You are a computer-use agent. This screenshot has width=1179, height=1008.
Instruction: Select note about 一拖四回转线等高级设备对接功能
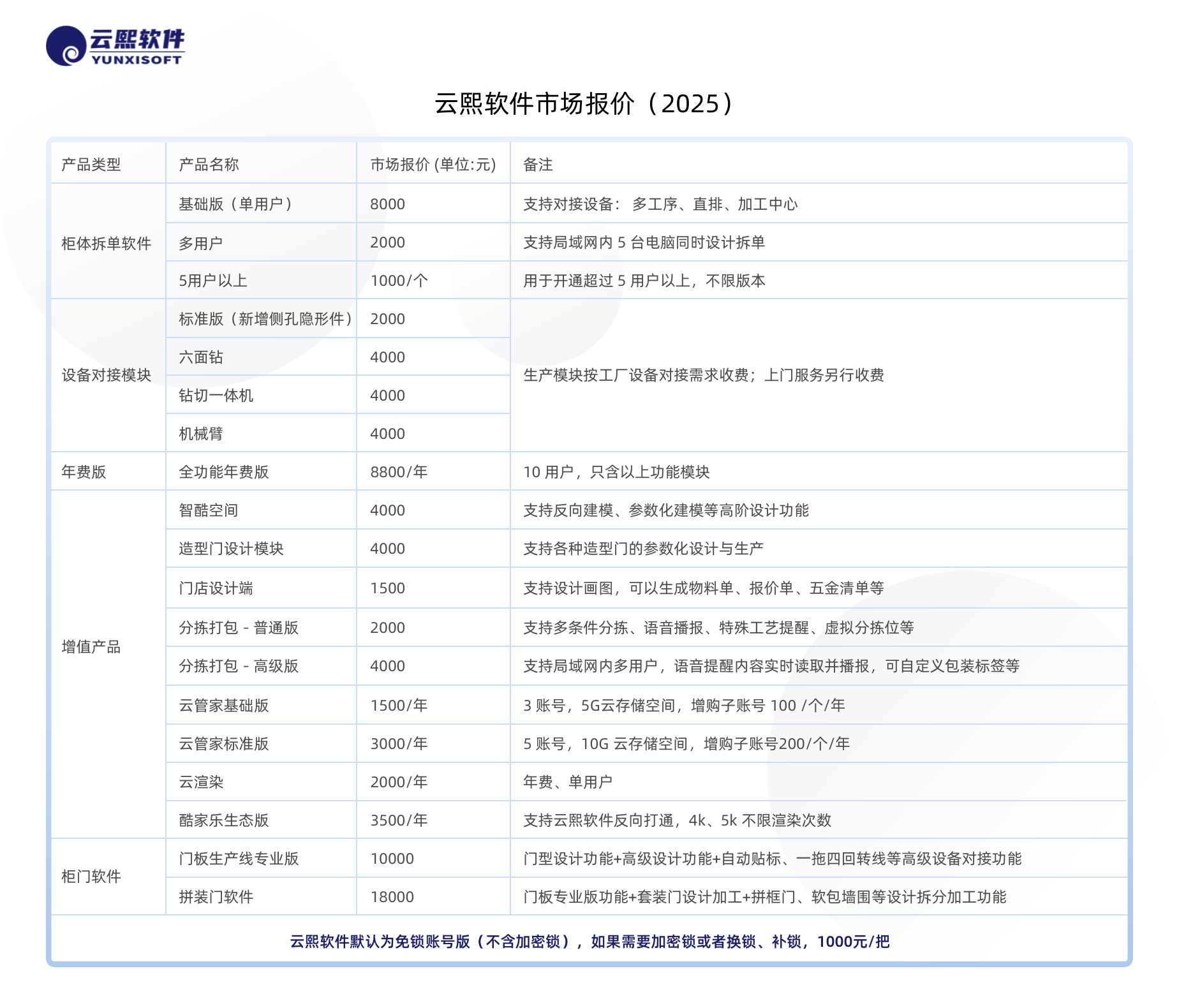773,859
